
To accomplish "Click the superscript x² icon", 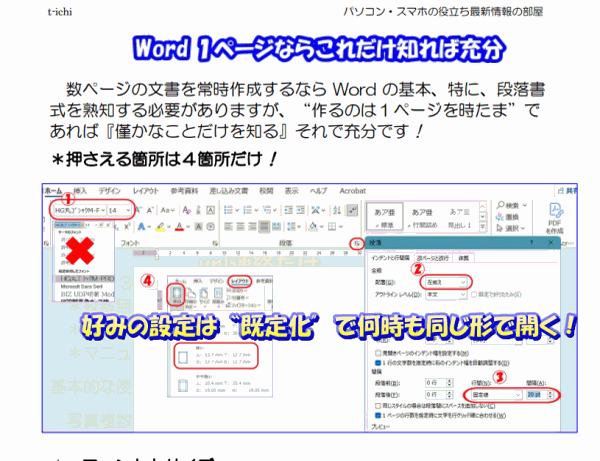I will click(127, 226).
